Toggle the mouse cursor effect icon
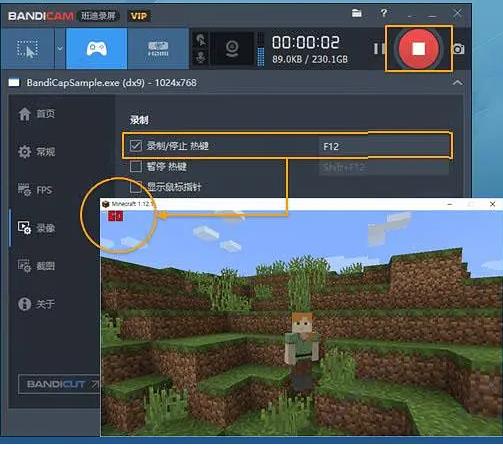The image size is (503, 449). tap(201, 40)
